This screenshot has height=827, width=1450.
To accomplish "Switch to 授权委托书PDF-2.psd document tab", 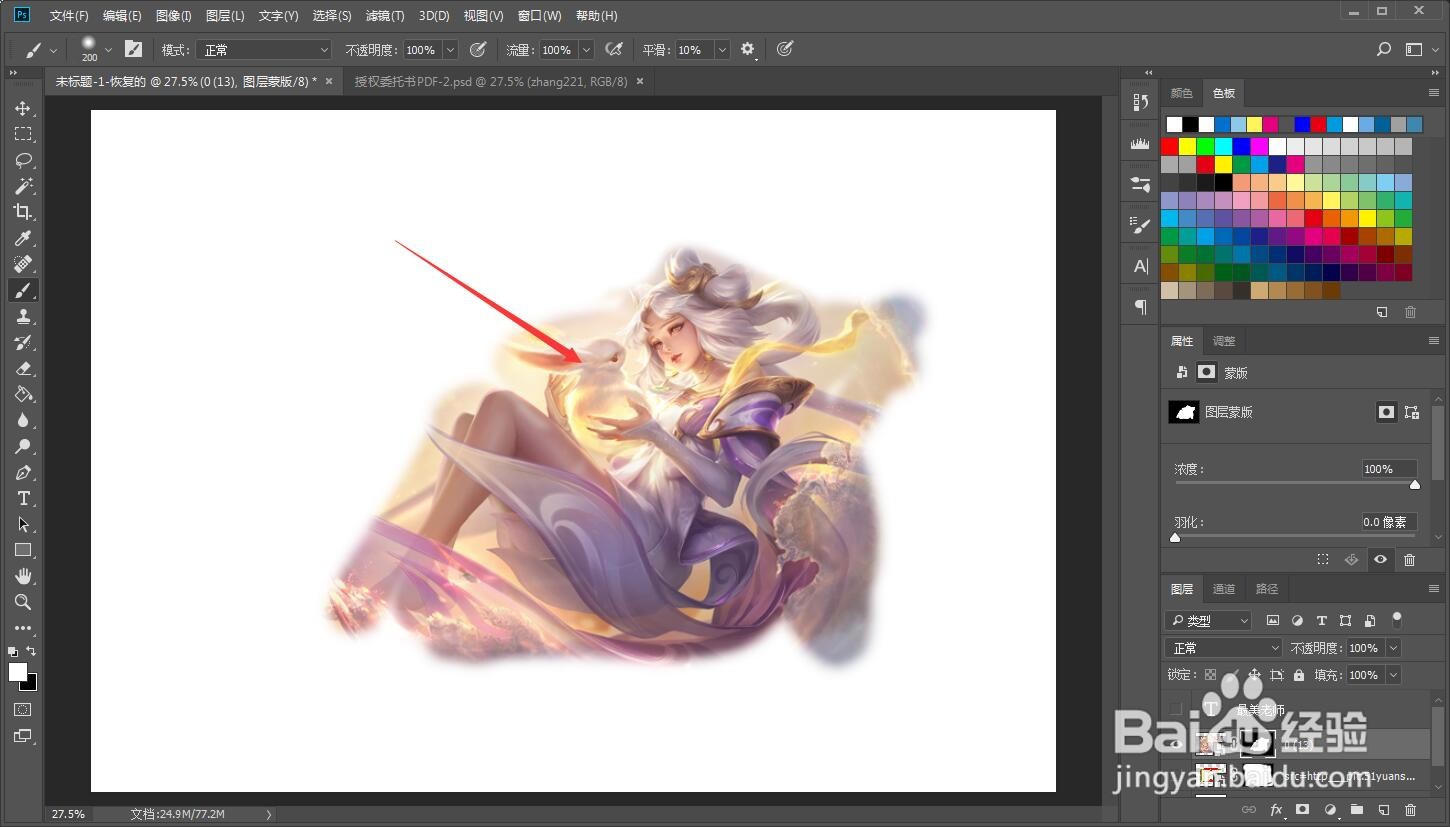I will coord(491,81).
